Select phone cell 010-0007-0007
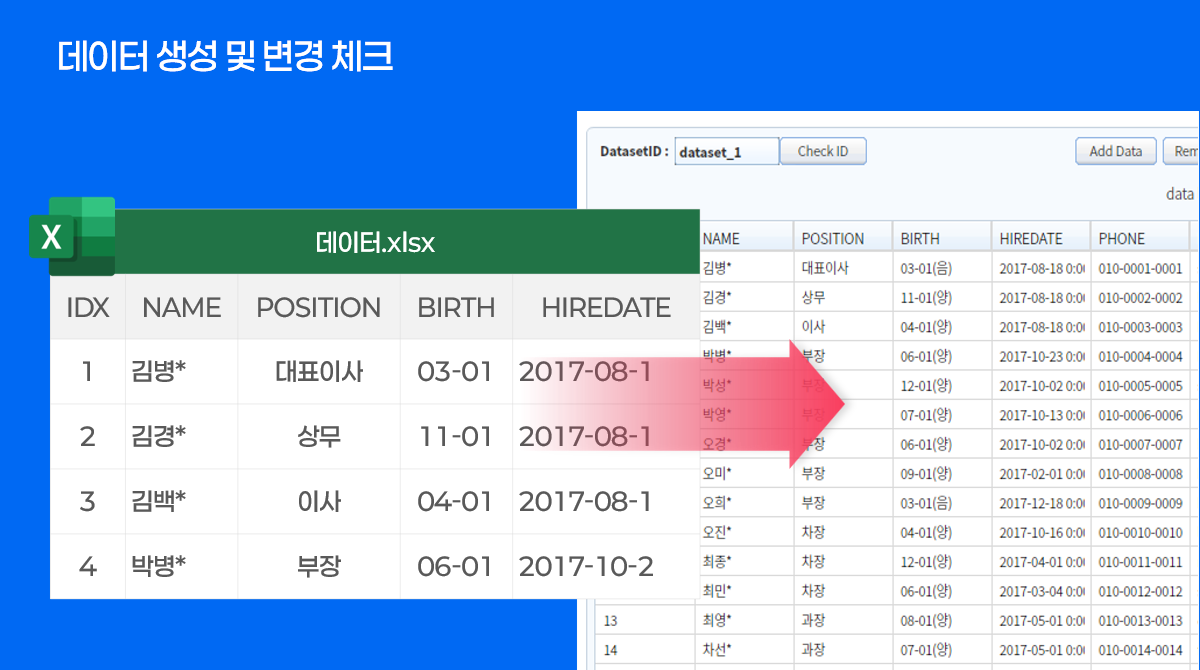 pos(1141,444)
